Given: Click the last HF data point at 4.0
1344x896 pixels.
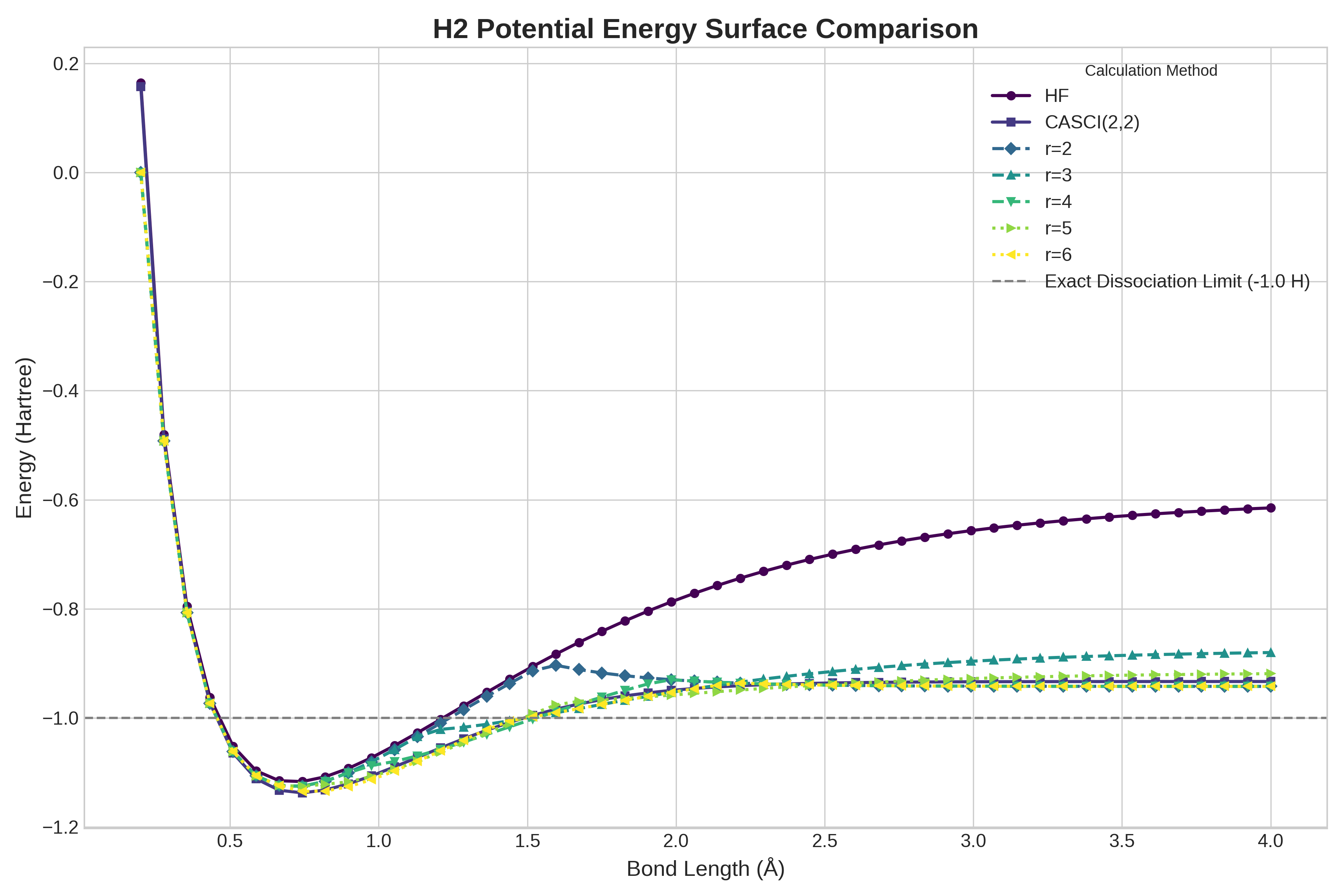Looking at the screenshot, I should click(x=1271, y=507).
